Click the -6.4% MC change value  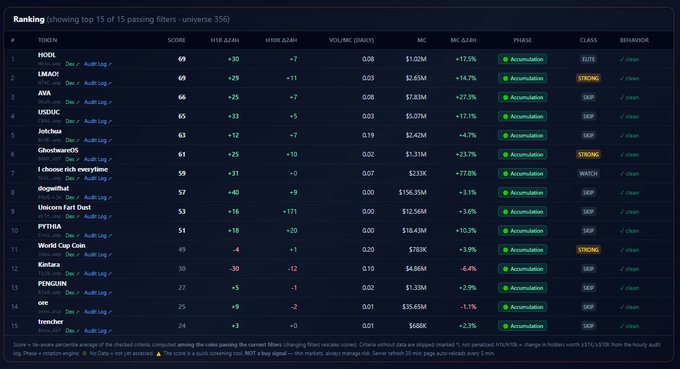468,269
